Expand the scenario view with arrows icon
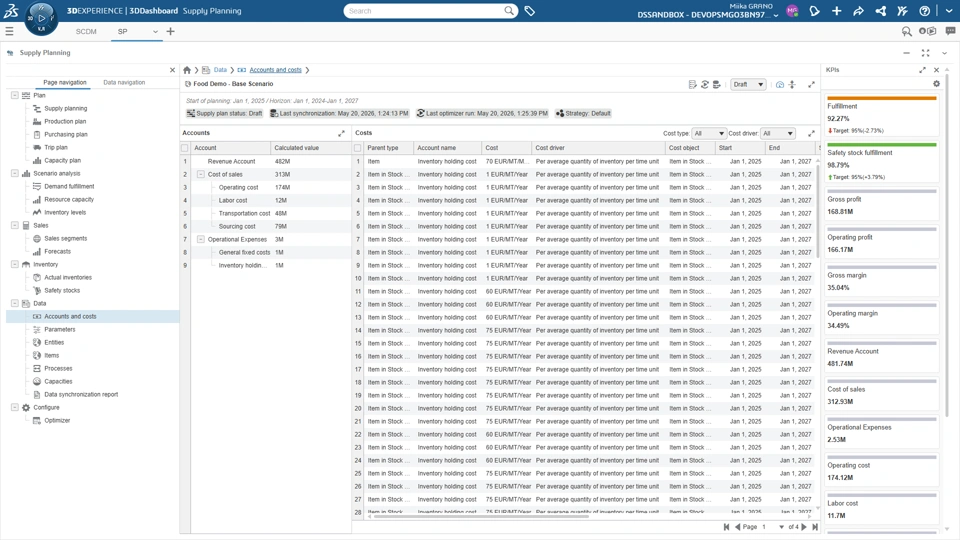960x540 pixels. pos(811,84)
